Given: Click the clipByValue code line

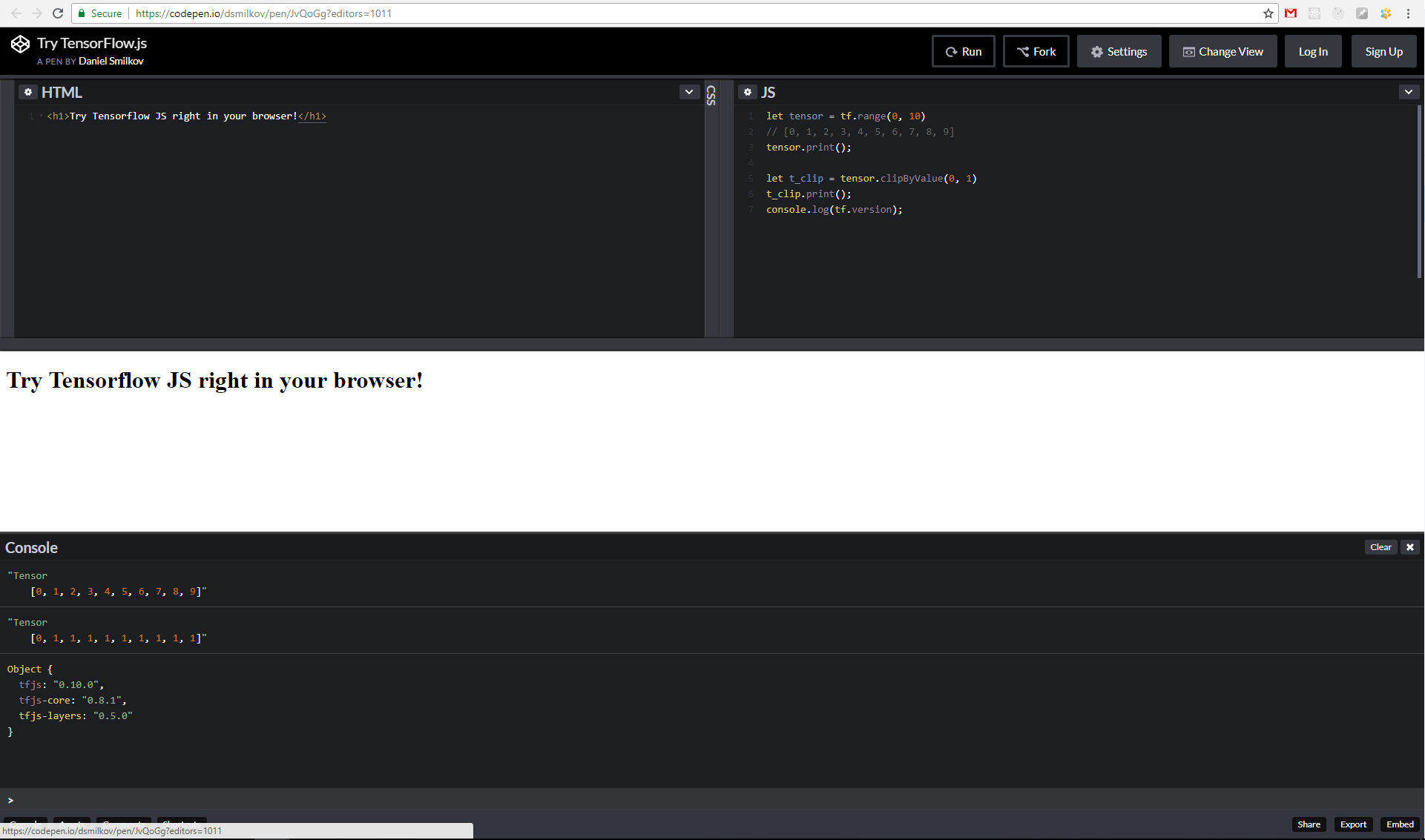Looking at the screenshot, I should point(872,179).
